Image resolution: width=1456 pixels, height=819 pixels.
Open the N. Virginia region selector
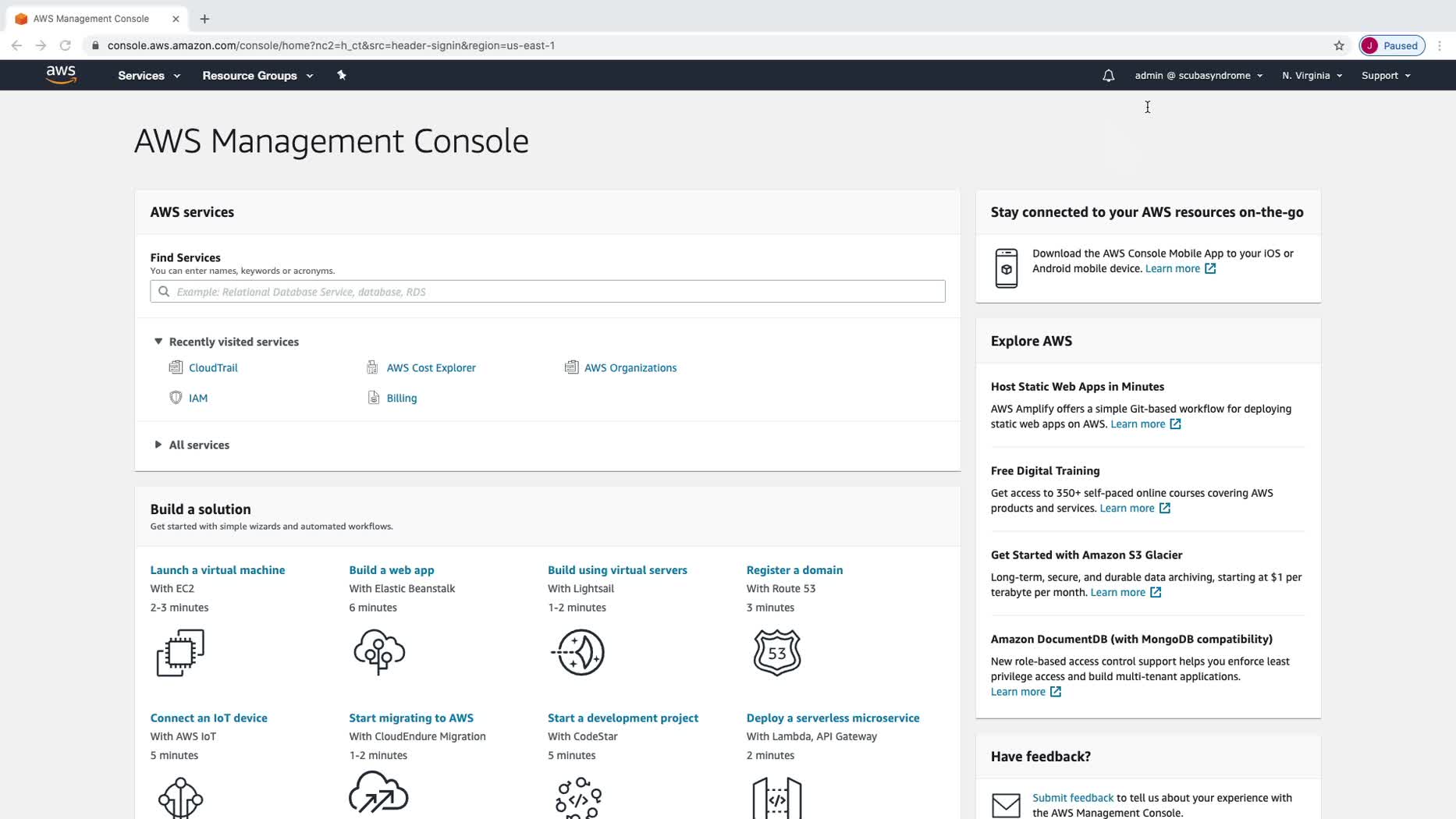pos(1312,76)
